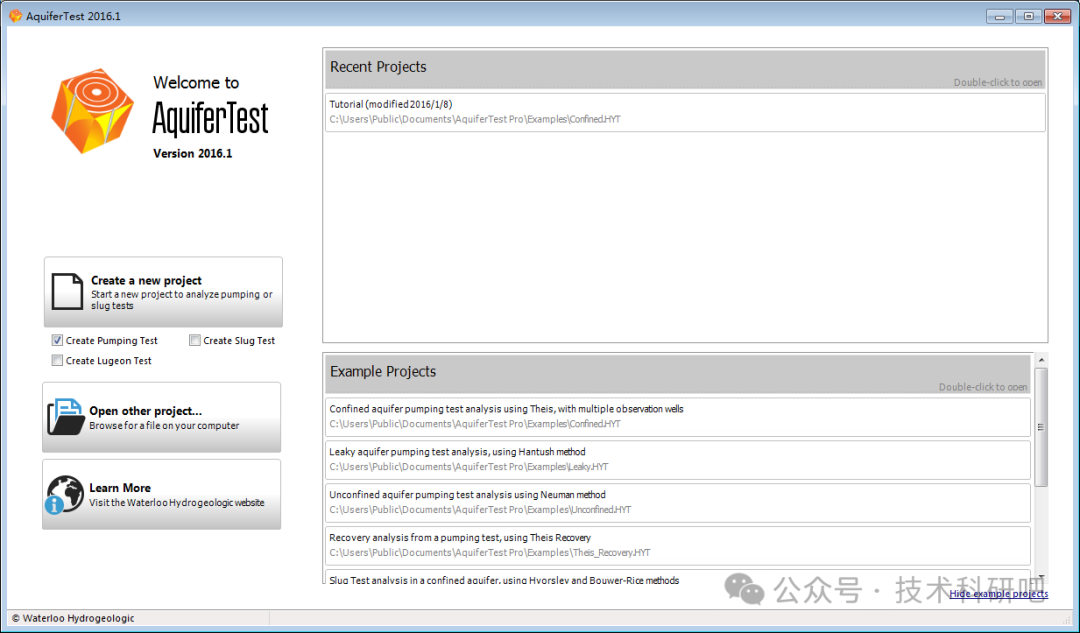Uncheck Create Pumping Test checkbox

(57, 340)
